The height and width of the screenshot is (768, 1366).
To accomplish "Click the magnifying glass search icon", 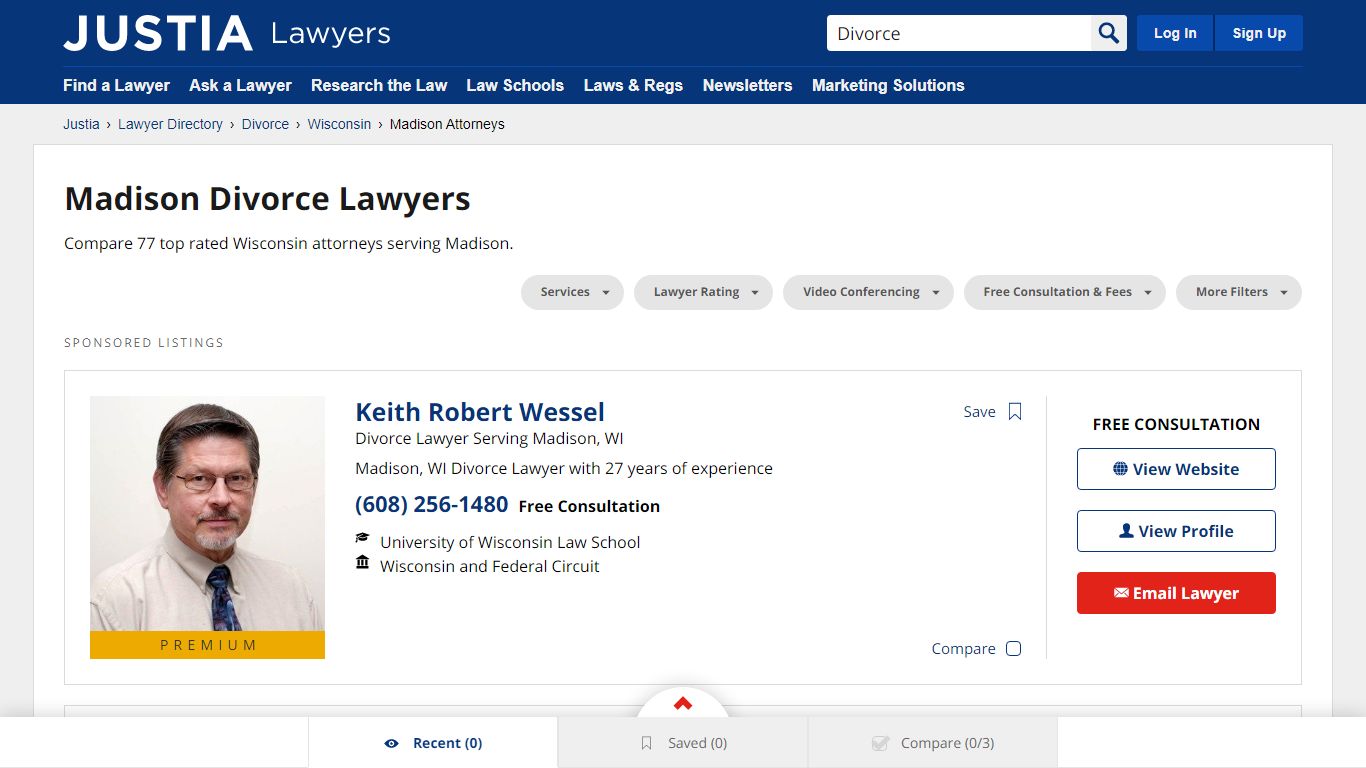I will tap(1108, 33).
